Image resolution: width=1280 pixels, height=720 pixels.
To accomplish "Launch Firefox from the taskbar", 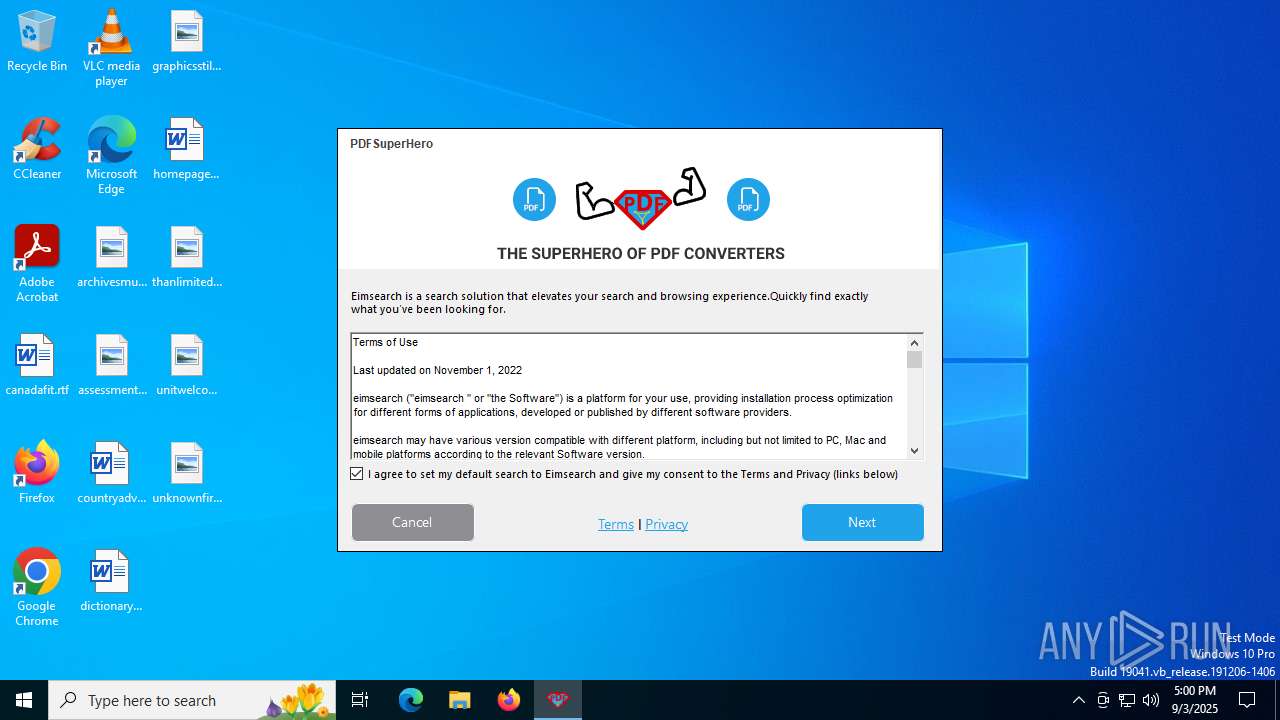I will click(509, 700).
